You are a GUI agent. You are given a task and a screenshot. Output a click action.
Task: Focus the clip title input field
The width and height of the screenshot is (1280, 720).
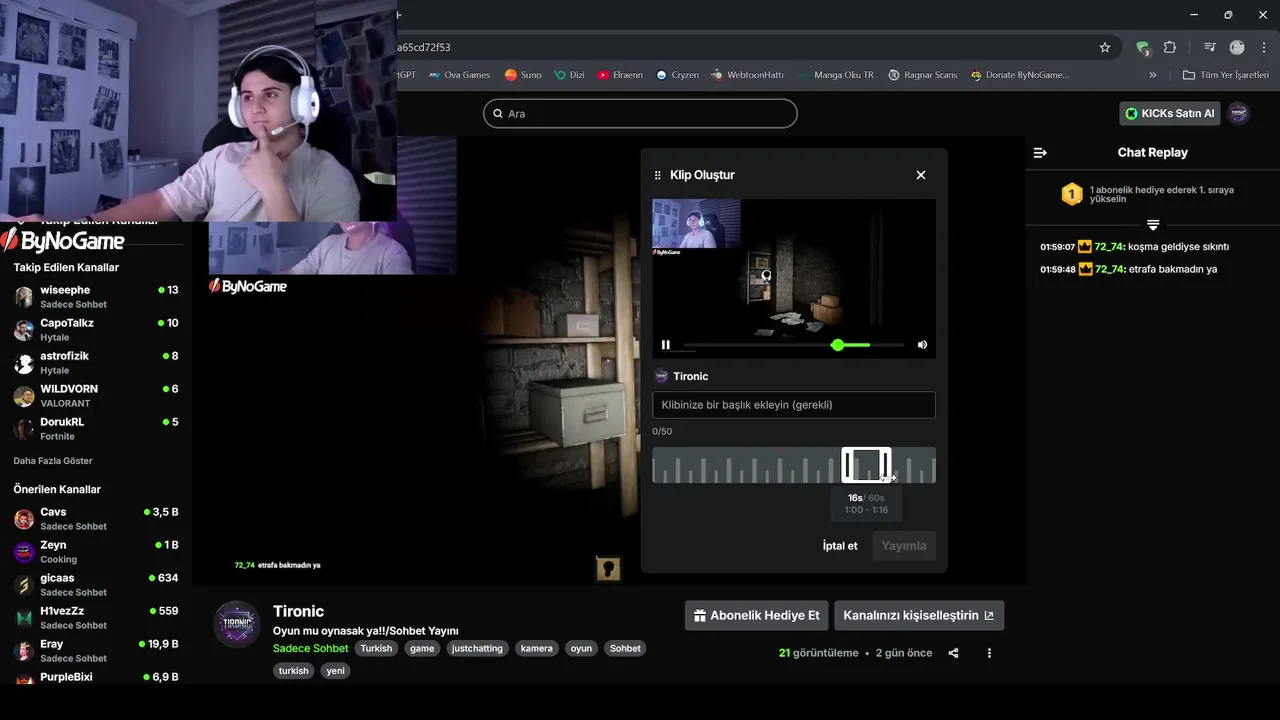click(794, 405)
